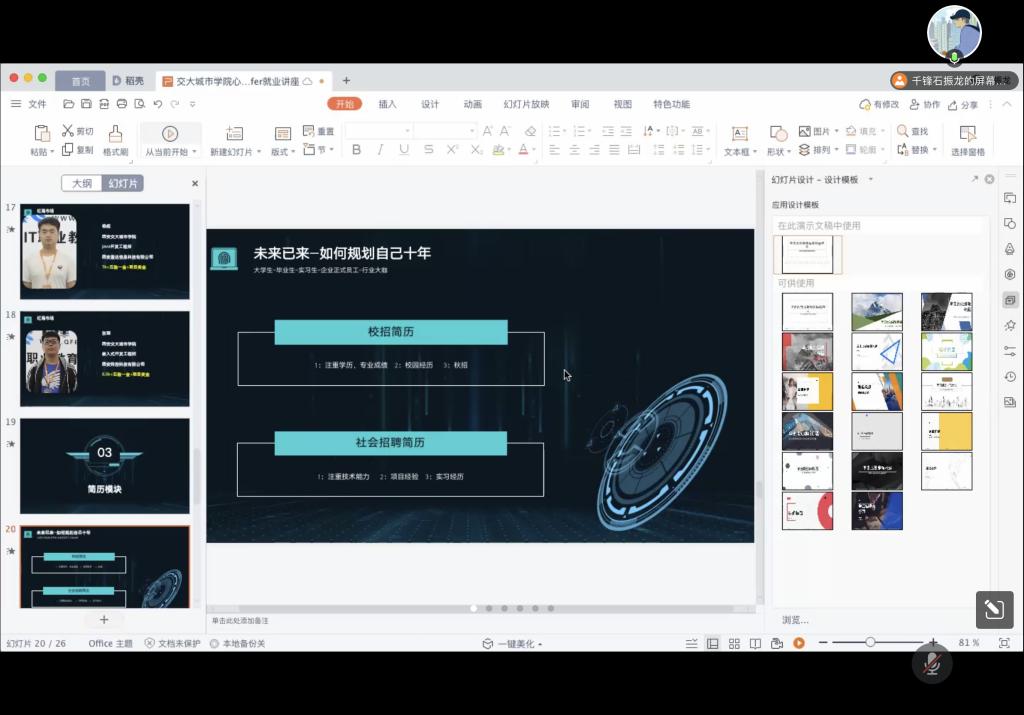Add a new slide with the plus button below thumbnails

pos(104,620)
